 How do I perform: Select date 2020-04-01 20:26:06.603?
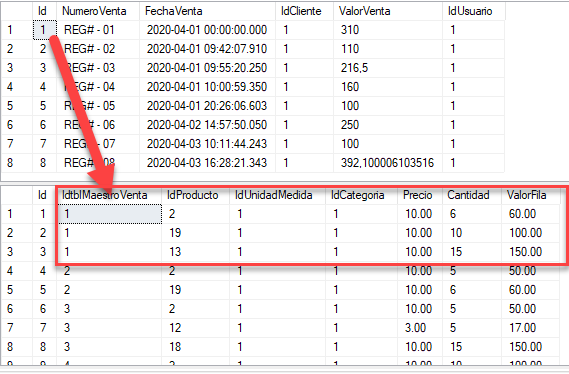[x=208, y=106]
